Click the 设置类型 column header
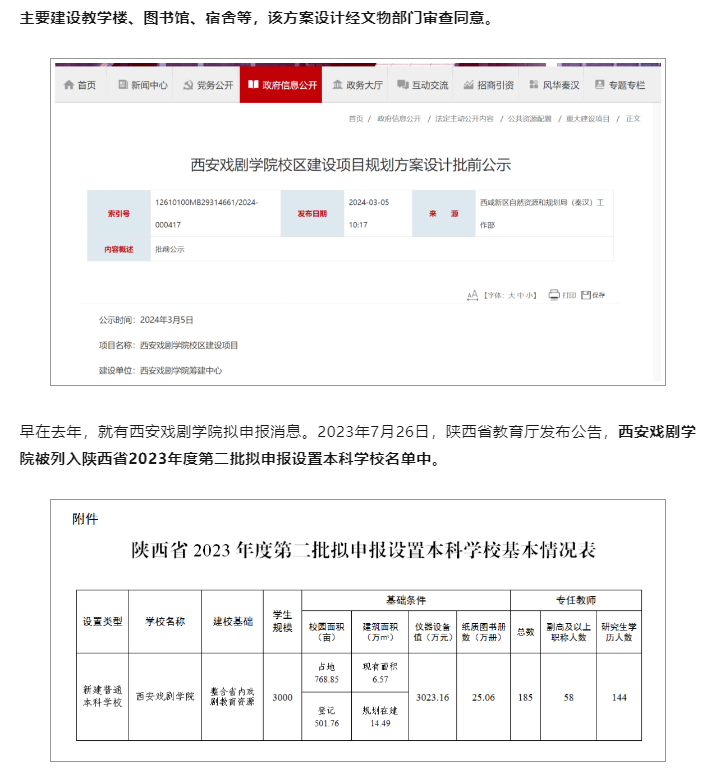The width and height of the screenshot is (716, 781). pyautogui.click(x=103, y=622)
